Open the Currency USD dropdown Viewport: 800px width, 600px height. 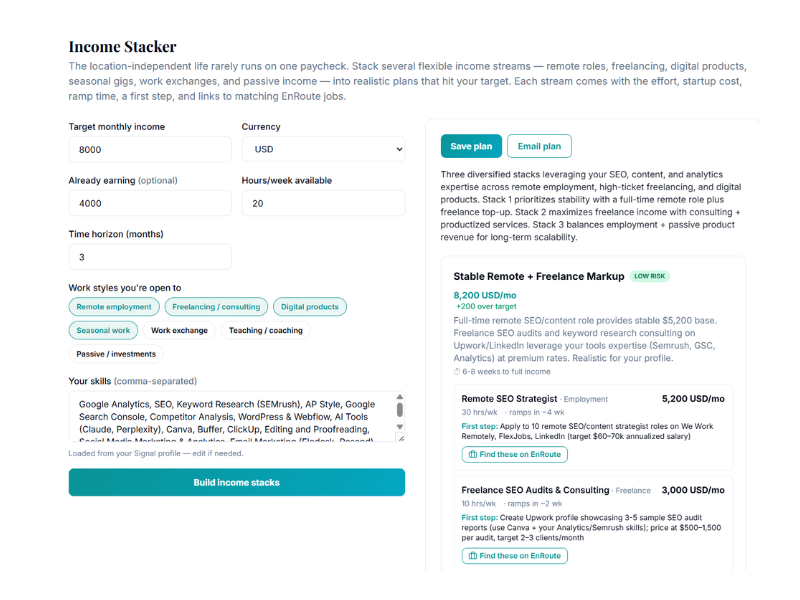pos(323,149)
